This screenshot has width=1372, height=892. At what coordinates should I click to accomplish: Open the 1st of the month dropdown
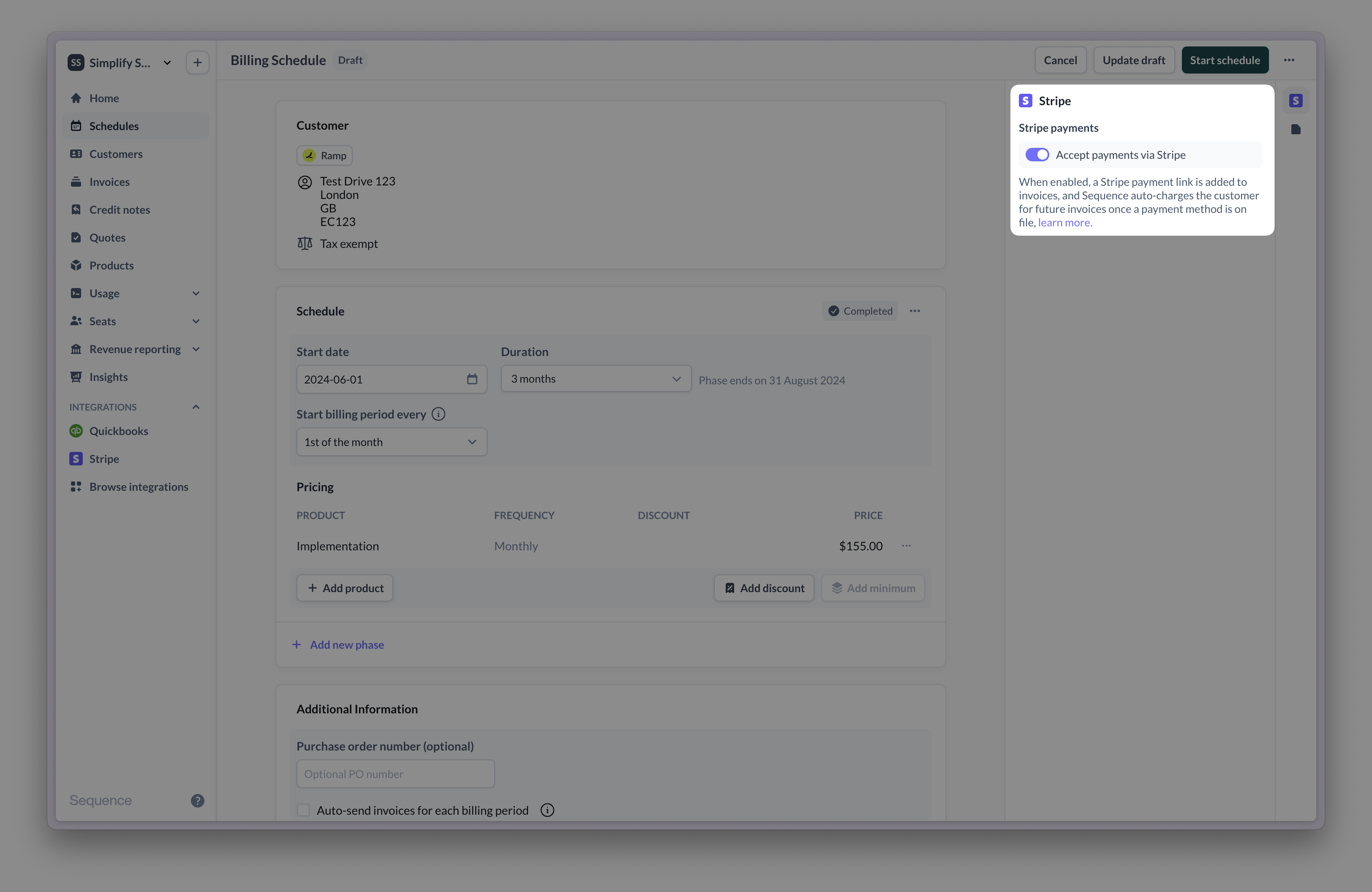pos(392,442)
